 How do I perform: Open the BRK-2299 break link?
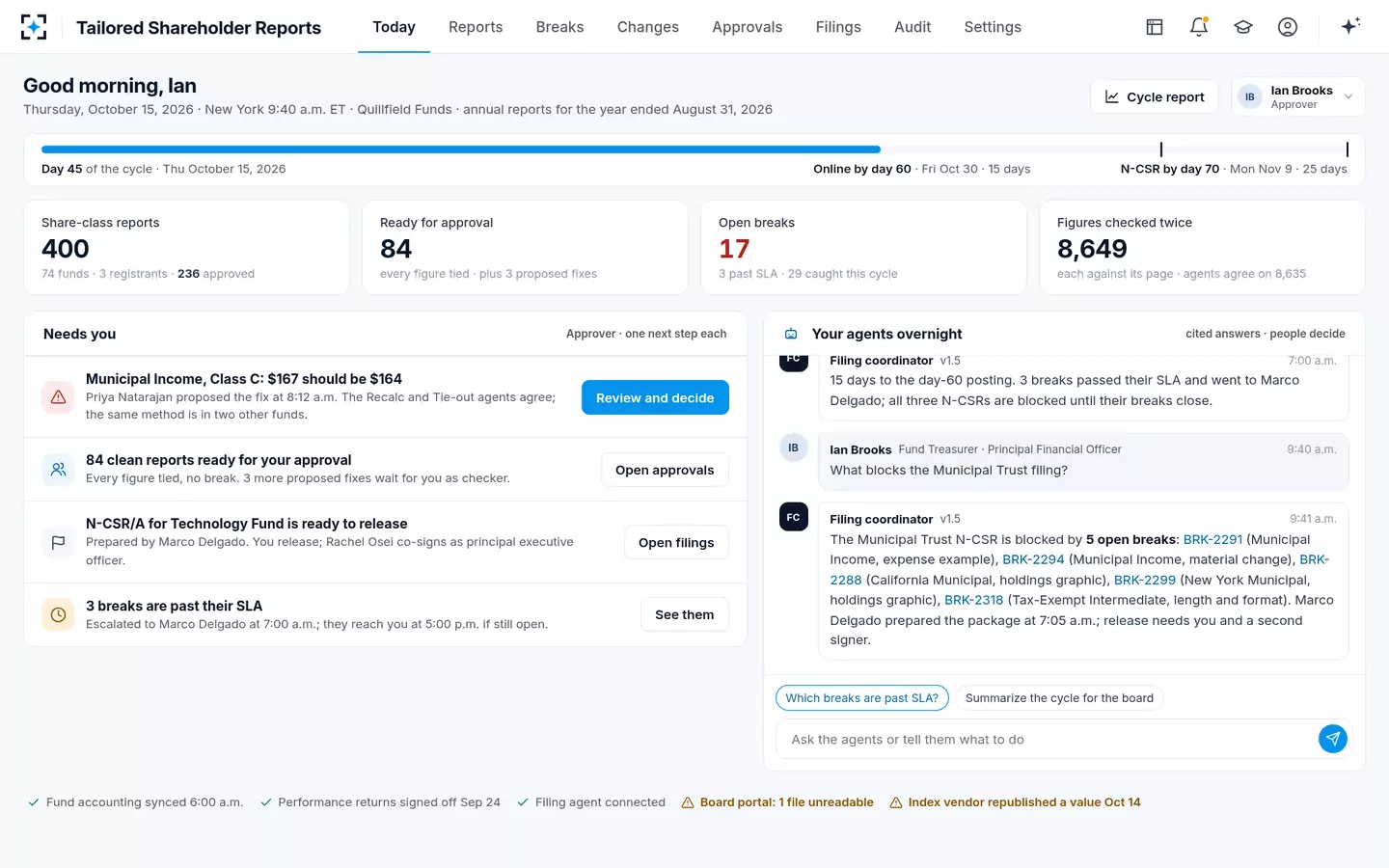(x=1145, y=580)
